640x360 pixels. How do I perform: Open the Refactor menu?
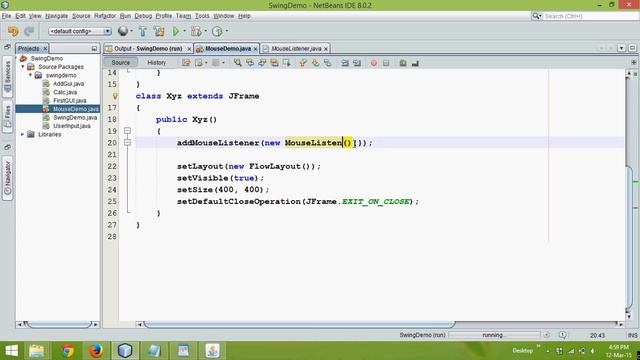(x=105, y=16)
